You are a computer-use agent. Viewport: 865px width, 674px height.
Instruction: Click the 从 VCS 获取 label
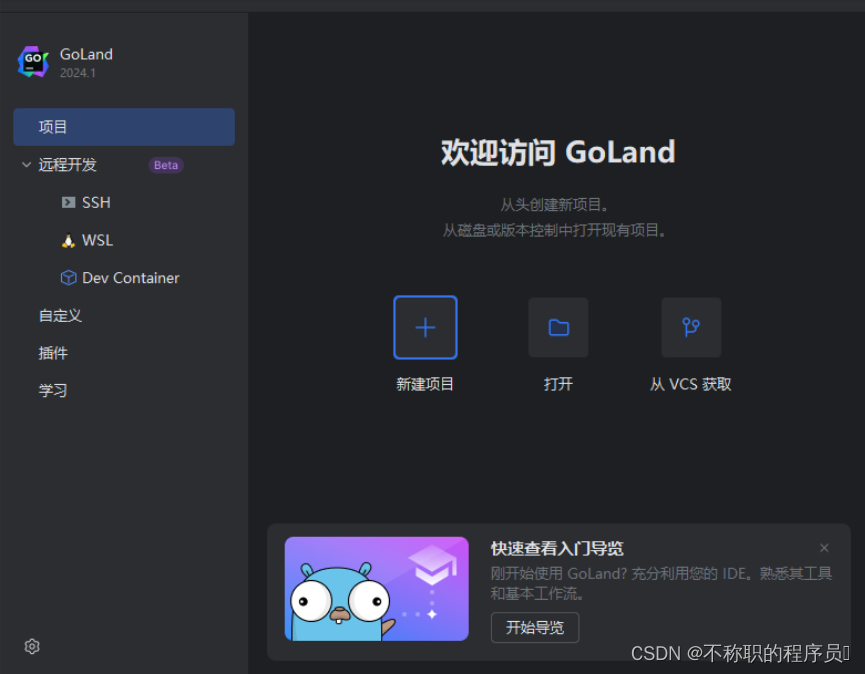691,384
